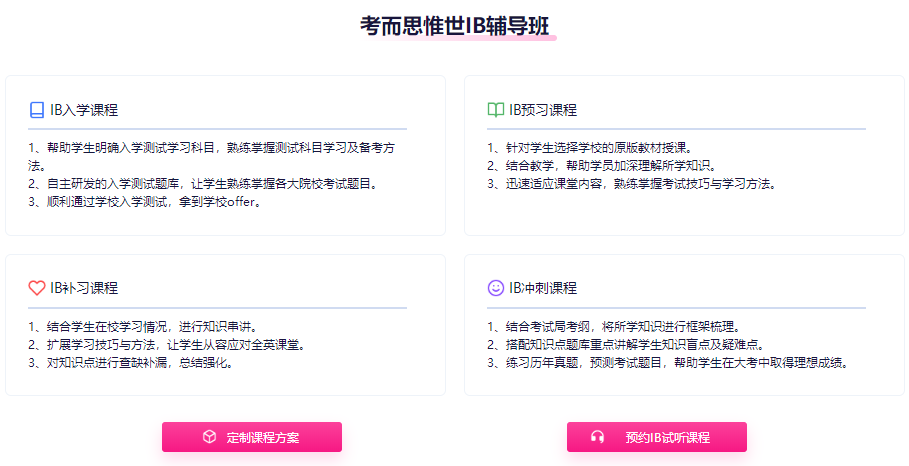909x466 pixels.
Task: Click the IB入学课程 heading
Action: pos(84,110)
